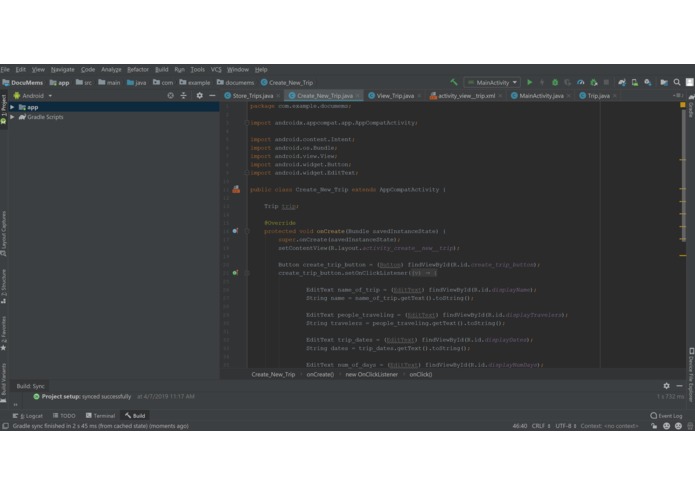Open AVD Manager device icon

point(635,82)
